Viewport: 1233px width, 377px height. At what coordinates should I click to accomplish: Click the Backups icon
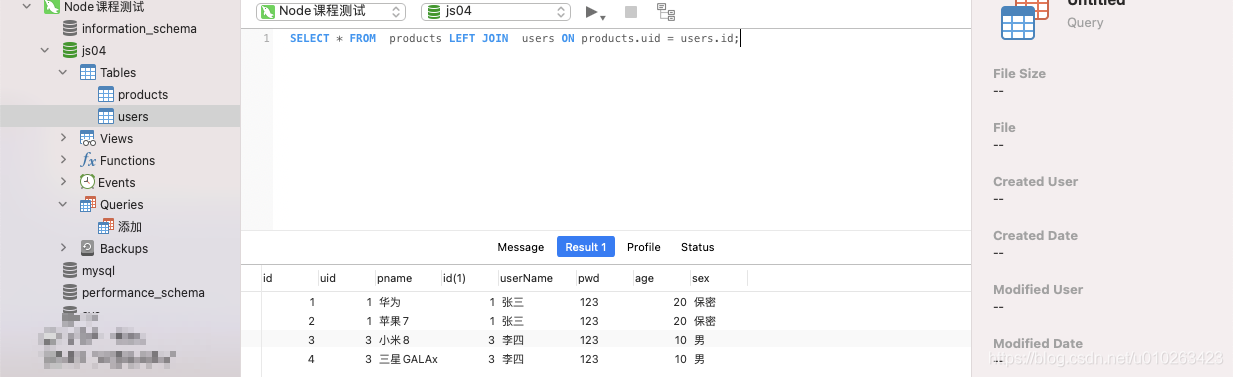pyautogui.click(x=88, y=249)
